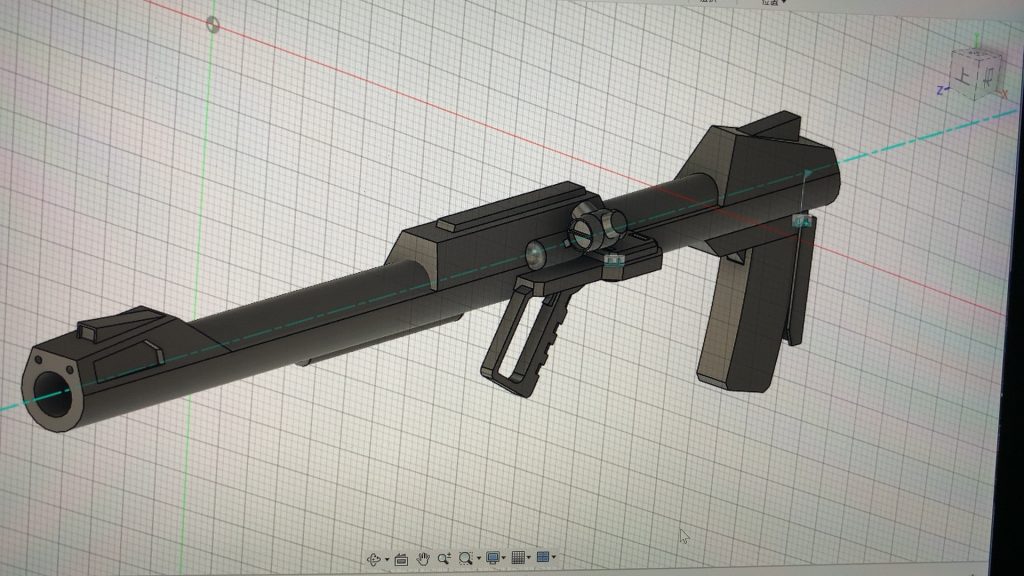Expand the Orbit tool dropdown arrow
Screen dimensions: 1024x576
387,558
